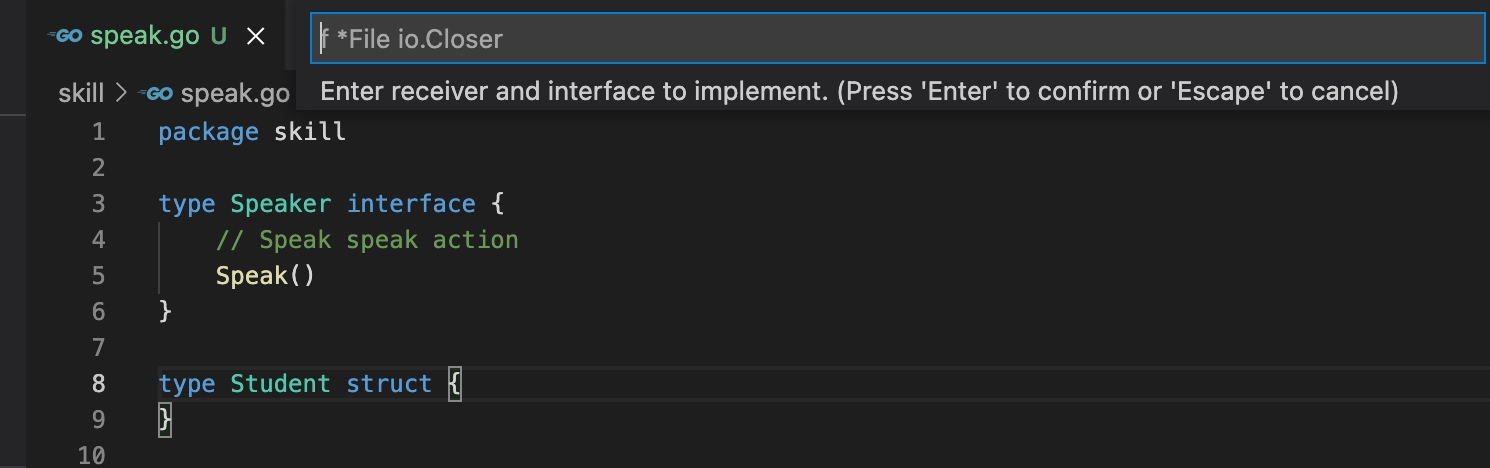Open the speak.go breadcrumb file item

(x=235, y=93)
